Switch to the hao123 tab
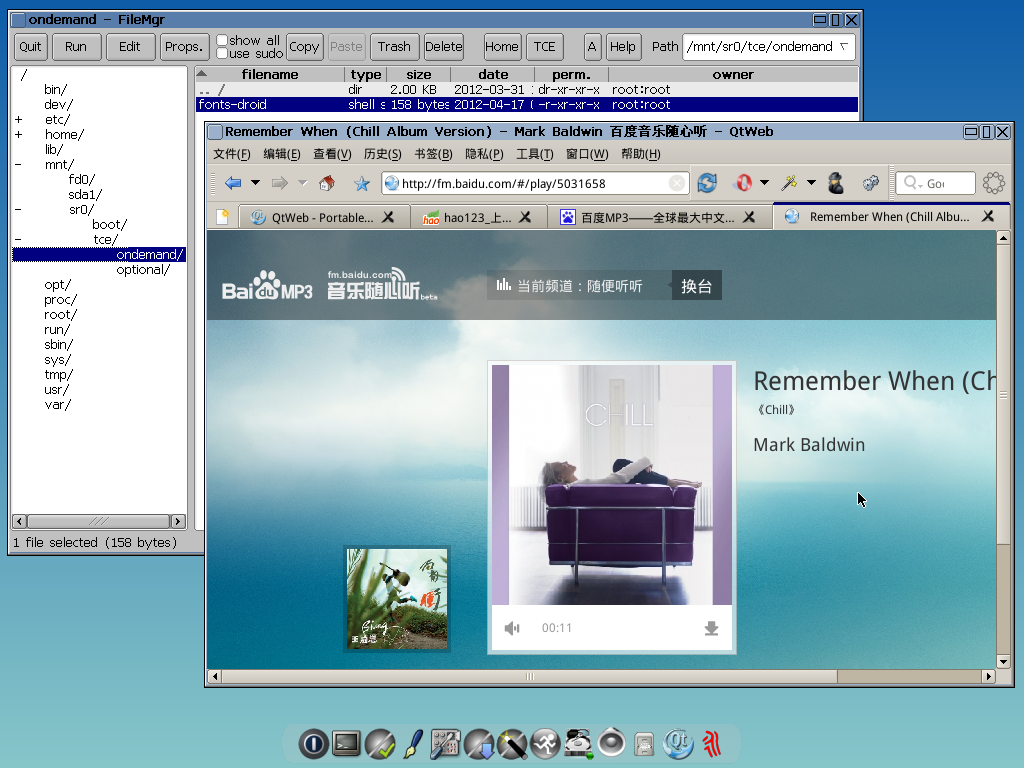The width and height of the screenshot is (1024, 768). coord(477,217)
